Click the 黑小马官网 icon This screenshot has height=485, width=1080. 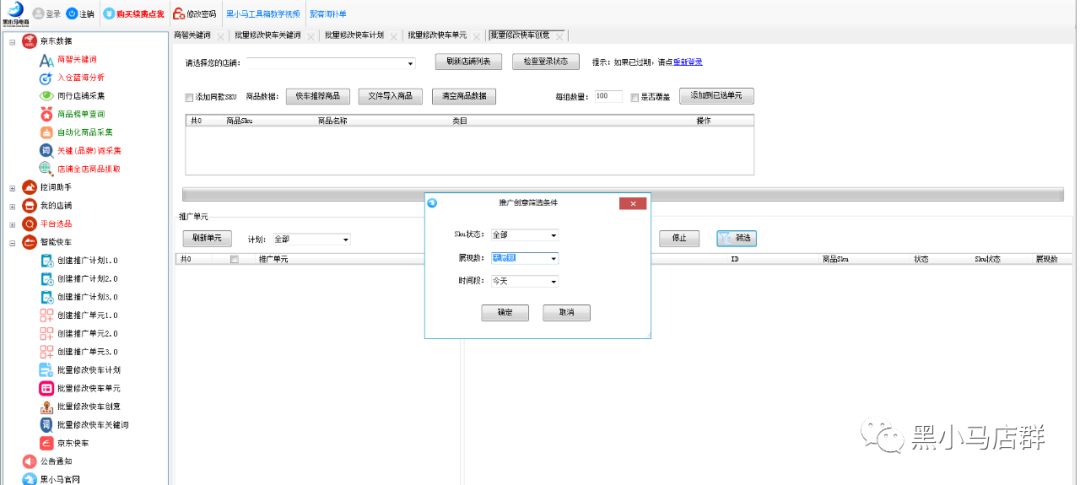(x=29, y=479)
